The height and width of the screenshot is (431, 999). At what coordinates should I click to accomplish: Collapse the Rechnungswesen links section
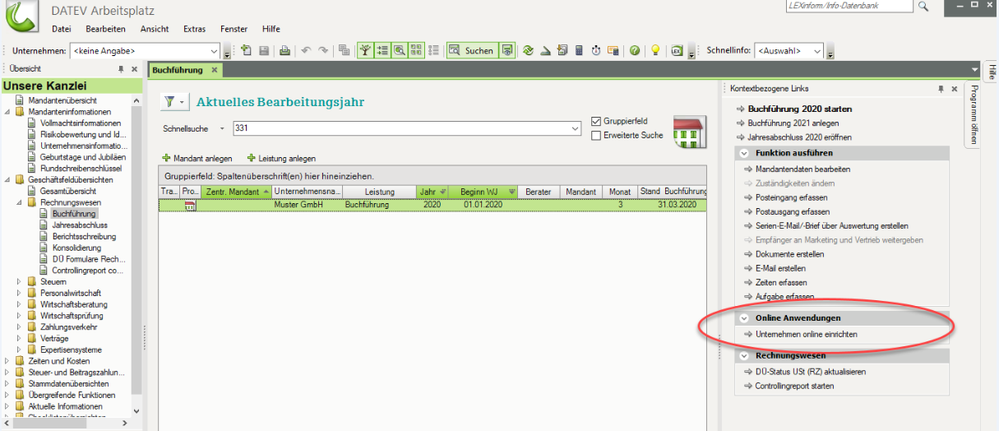tap(744, 356)
